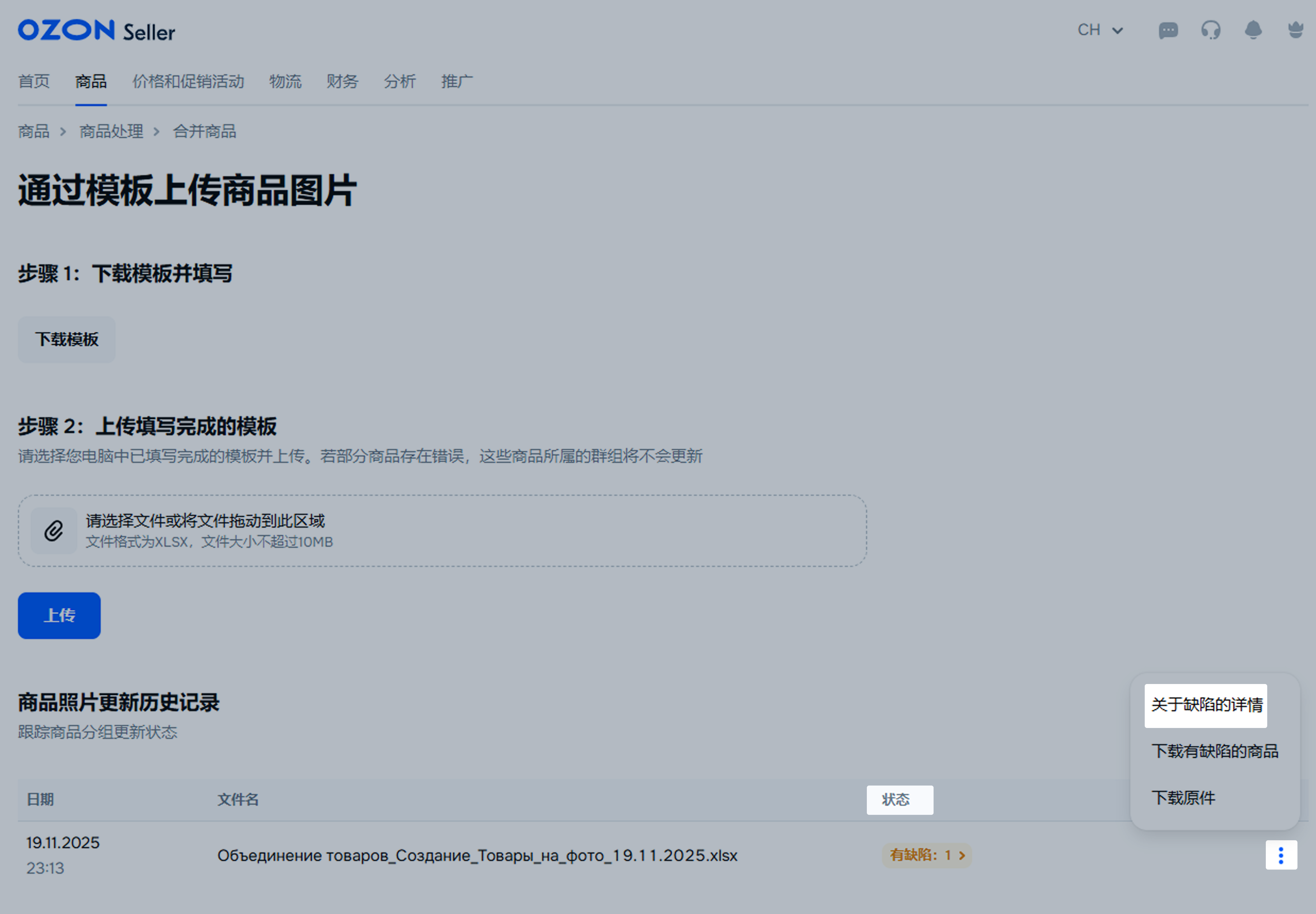Screen dimensions: 1316x914
Task: Choose 下载原件 from the context menu
Action: click(1183, 798)
